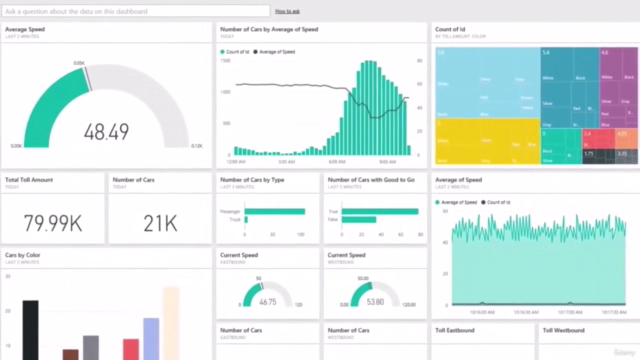This screenshot has height=360, width=640.
Task: Click the 53.80 westbound speed value
Action: pyautogui.click(x=375, y=302)
